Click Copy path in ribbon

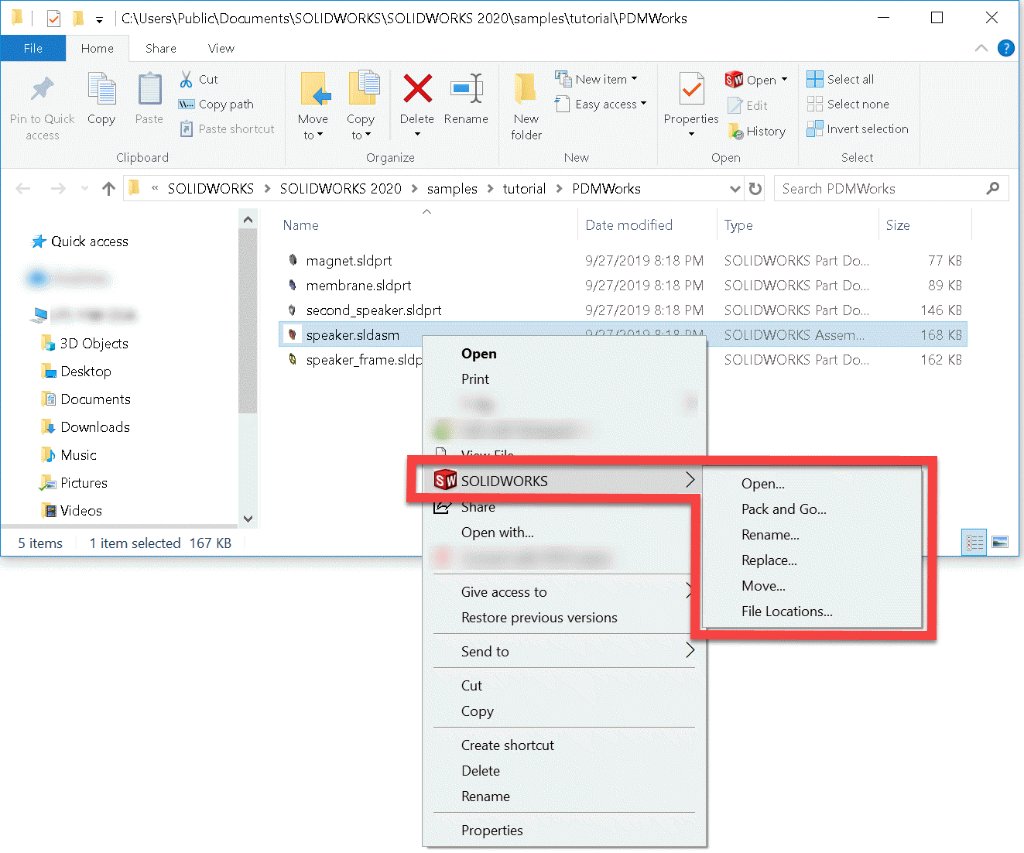216,104
